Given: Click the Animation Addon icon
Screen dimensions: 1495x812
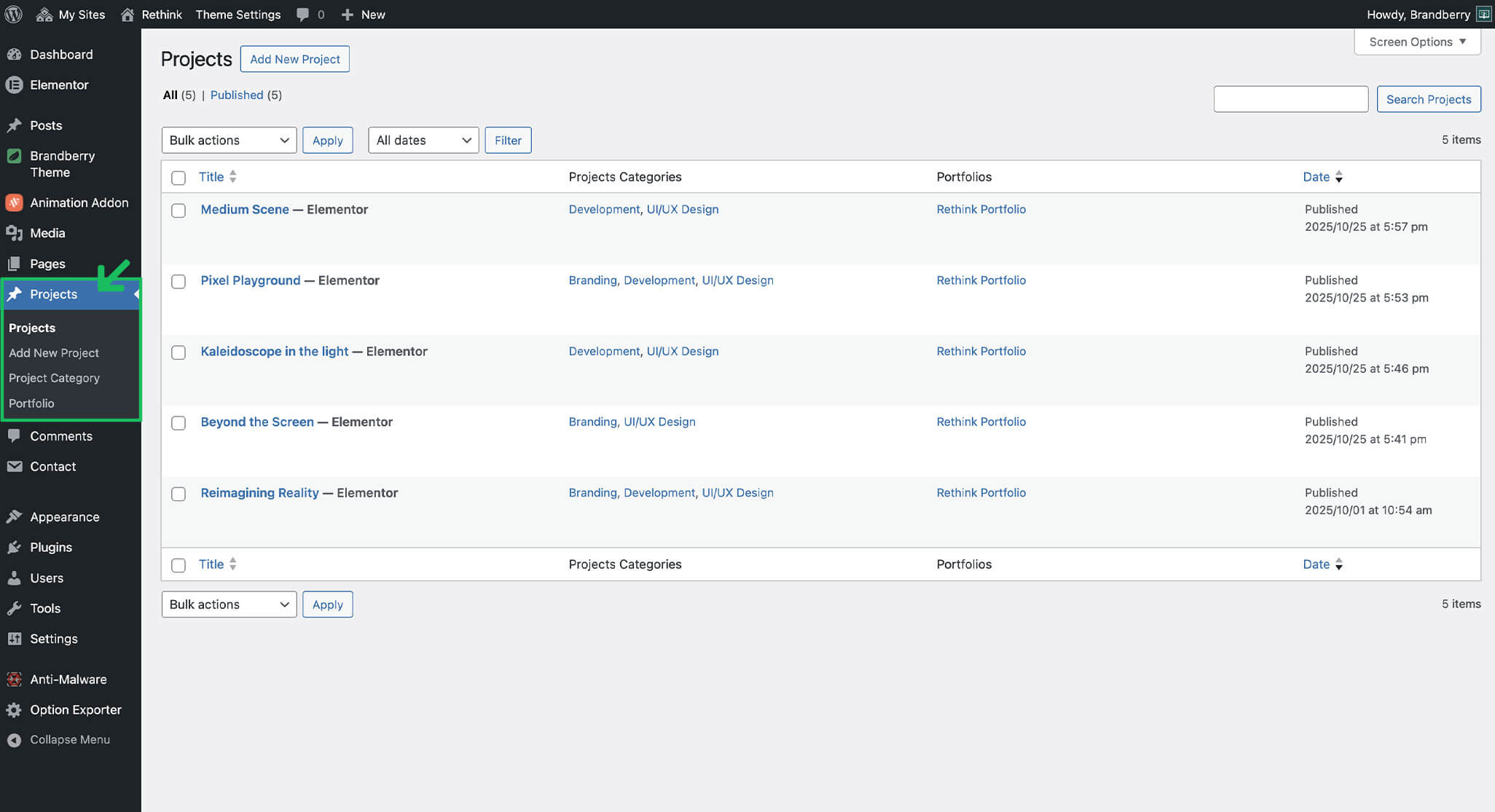Looking at the screenshot, I should (14, 202).
